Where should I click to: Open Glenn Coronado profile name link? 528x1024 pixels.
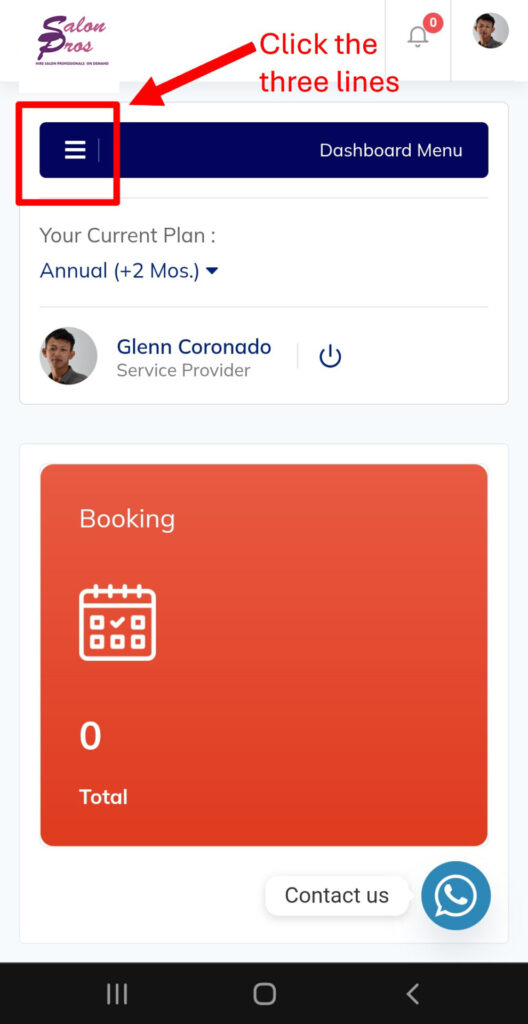point(193,347)
